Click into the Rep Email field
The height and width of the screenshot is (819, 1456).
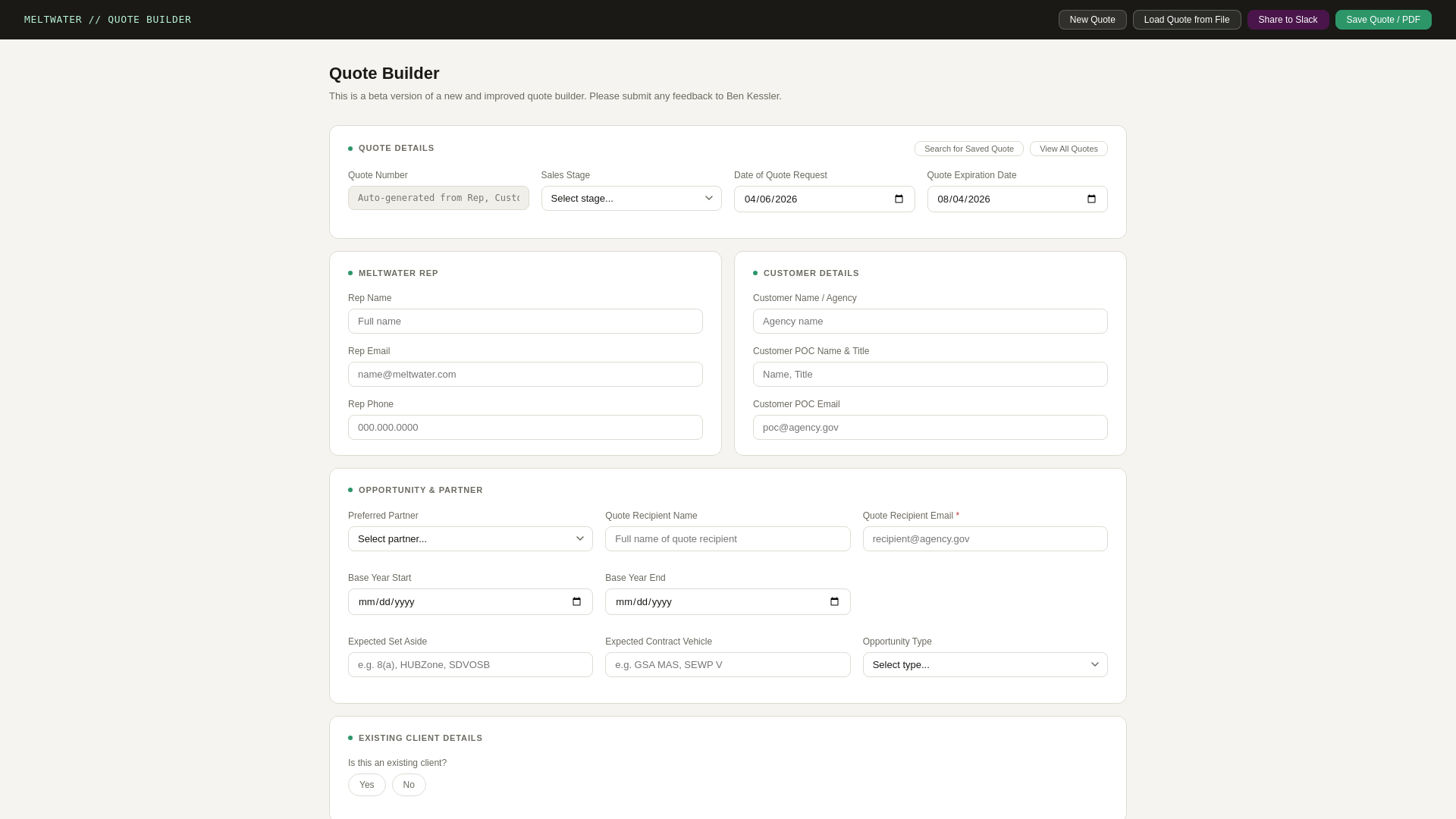tap(526, 375)
